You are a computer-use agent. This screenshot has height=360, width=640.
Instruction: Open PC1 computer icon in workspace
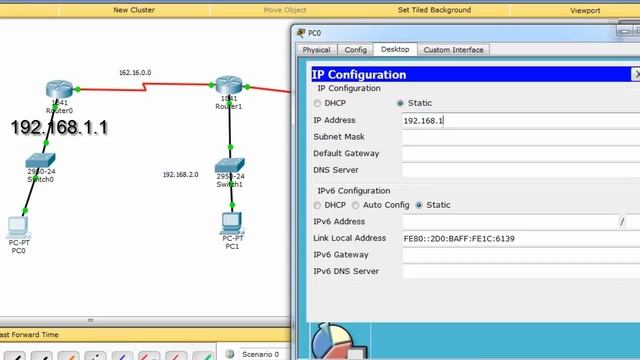point(232,223)
